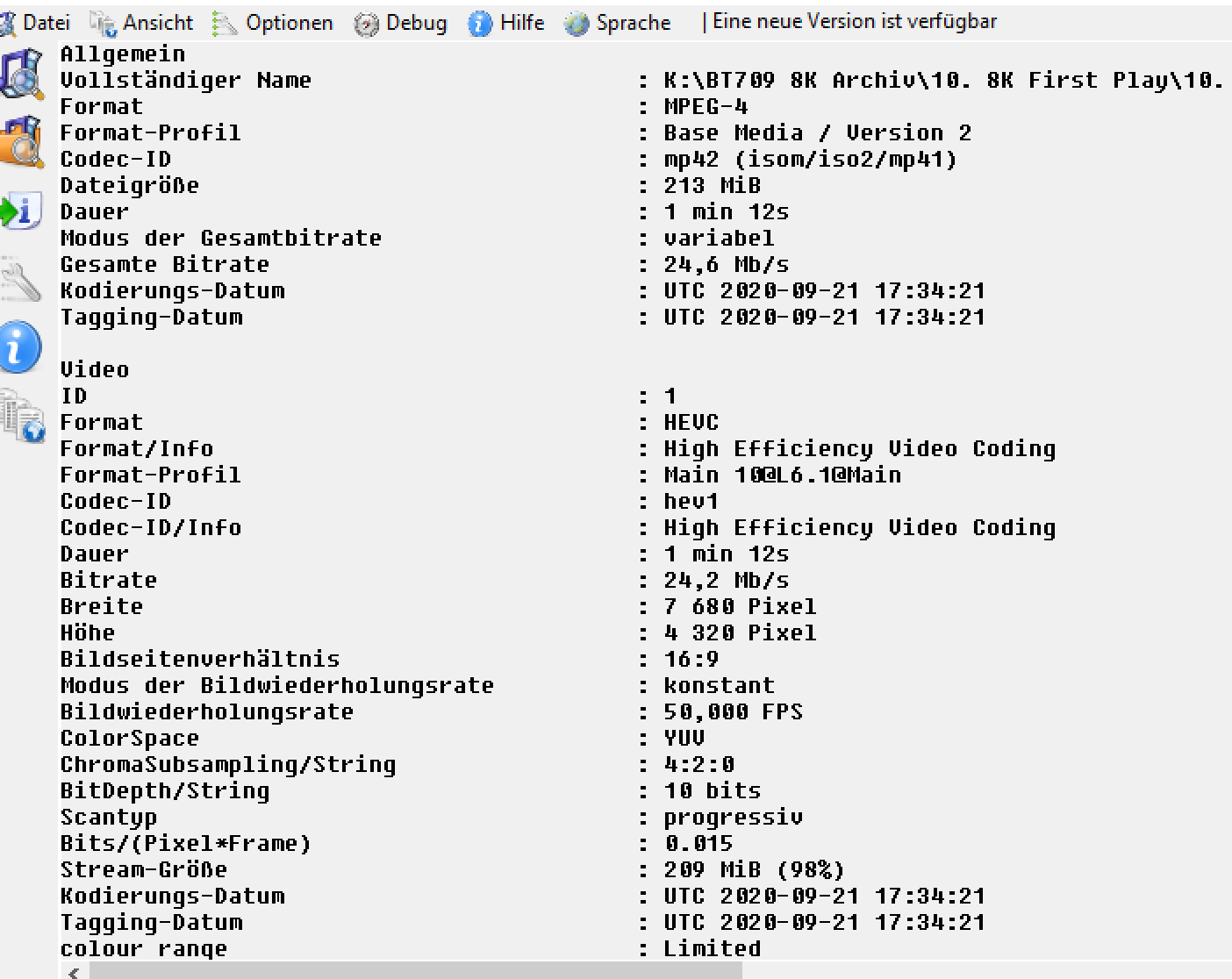Open the Debug menu

tap(400, 23)
